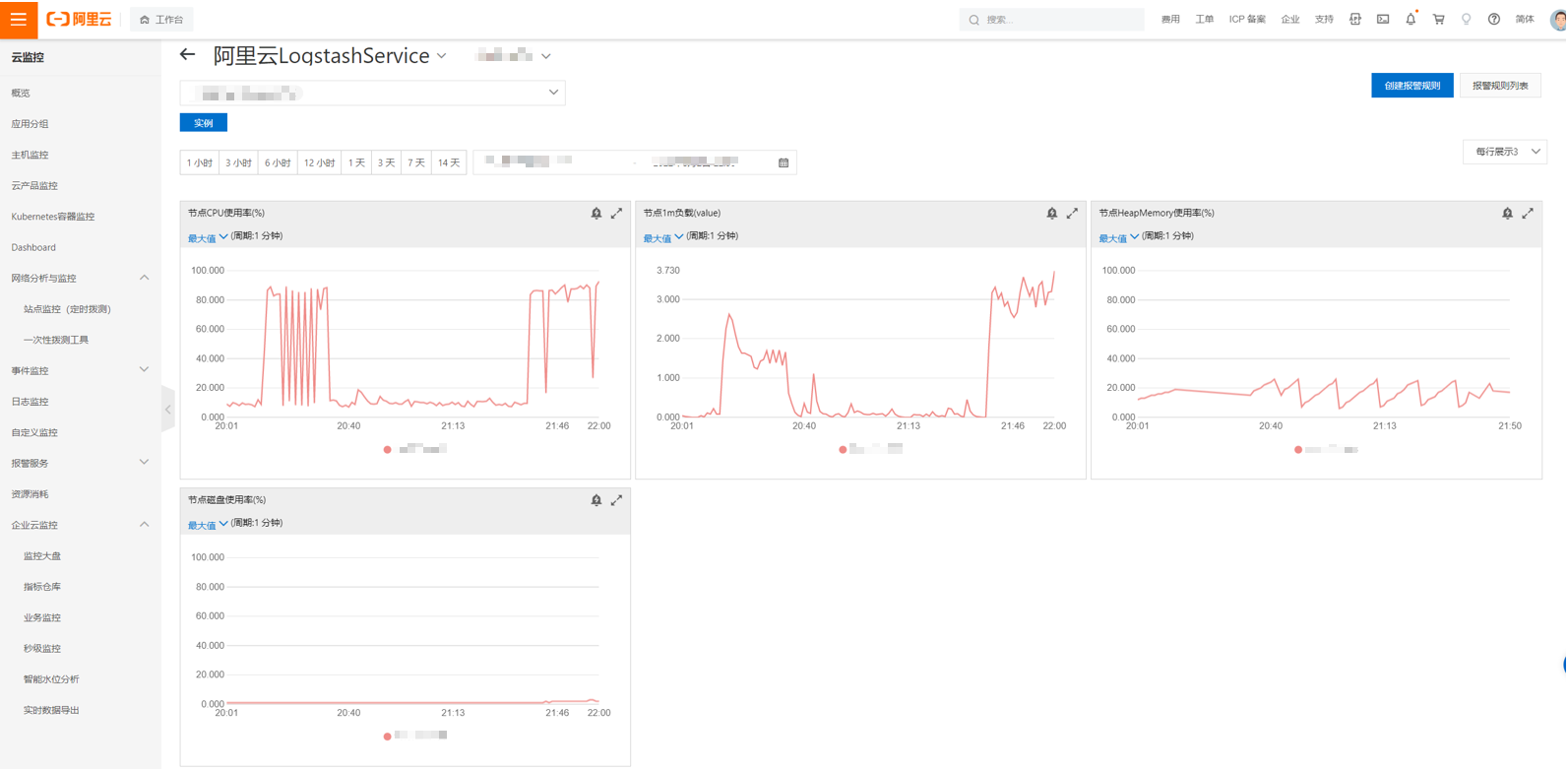Open the user avatar menu
Image resolution: width=1568 pixels, height=770 pixels.
pyautogui.click(x=1558, y=20)
